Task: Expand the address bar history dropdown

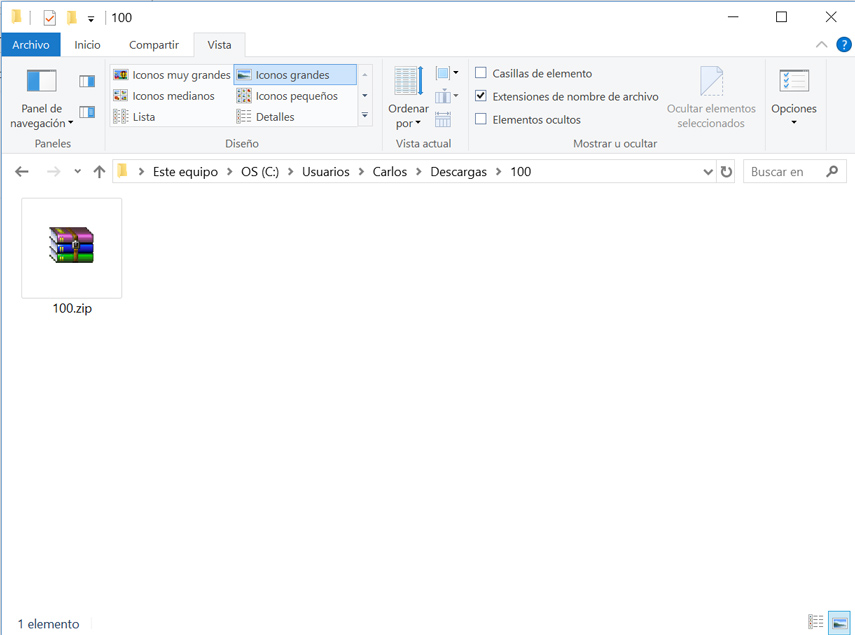Action: pos(708,172)
